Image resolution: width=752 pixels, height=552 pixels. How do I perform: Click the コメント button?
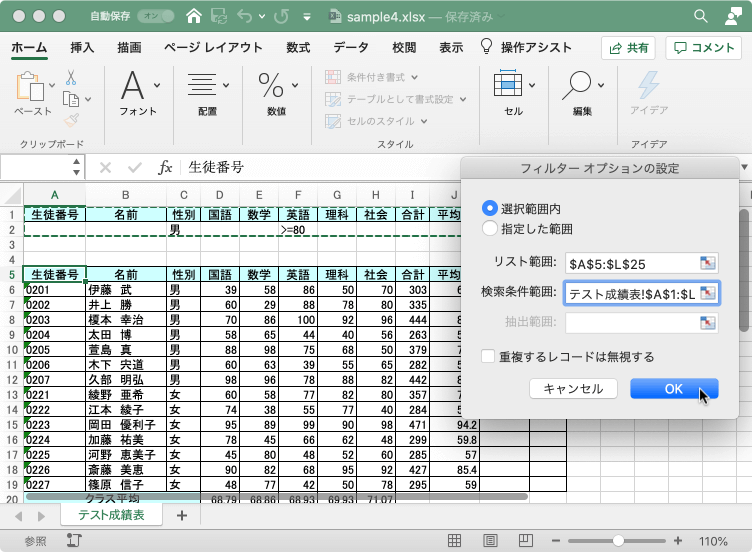[704, 47]
